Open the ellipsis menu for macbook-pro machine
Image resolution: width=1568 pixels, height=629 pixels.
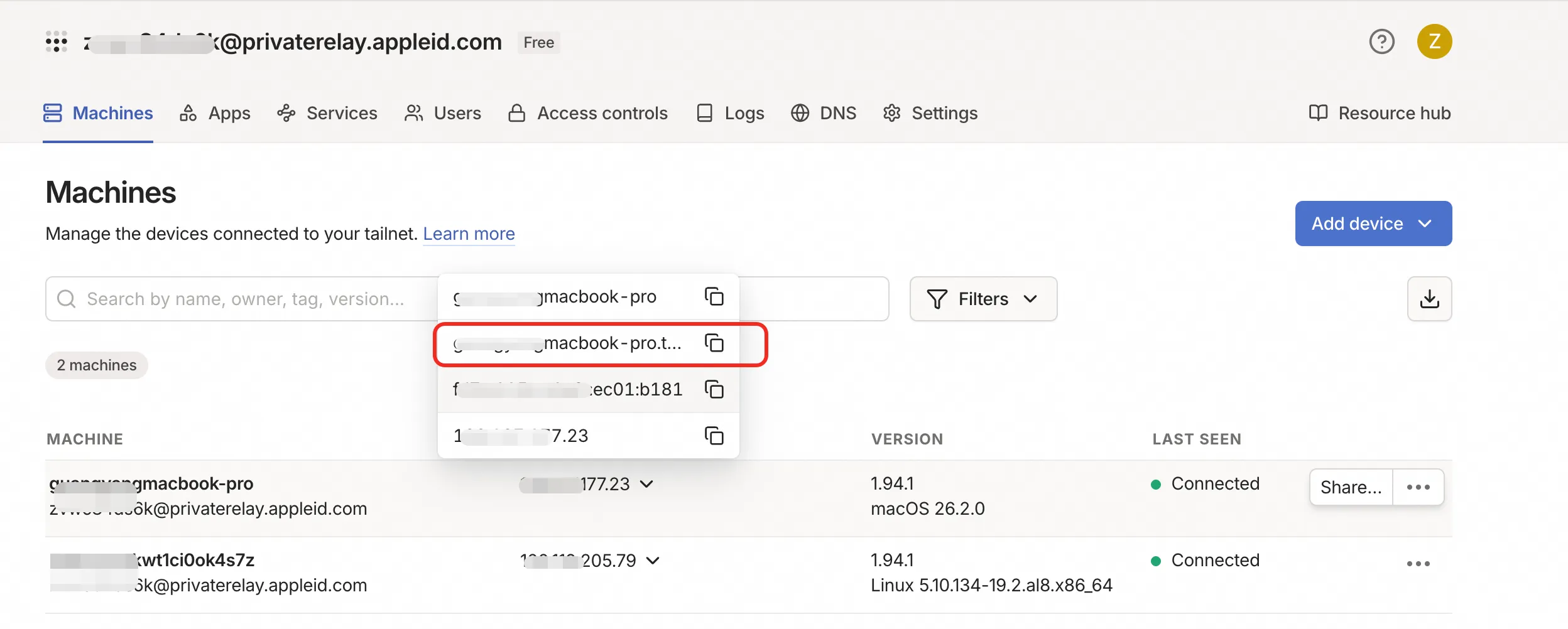point(1418,487)
